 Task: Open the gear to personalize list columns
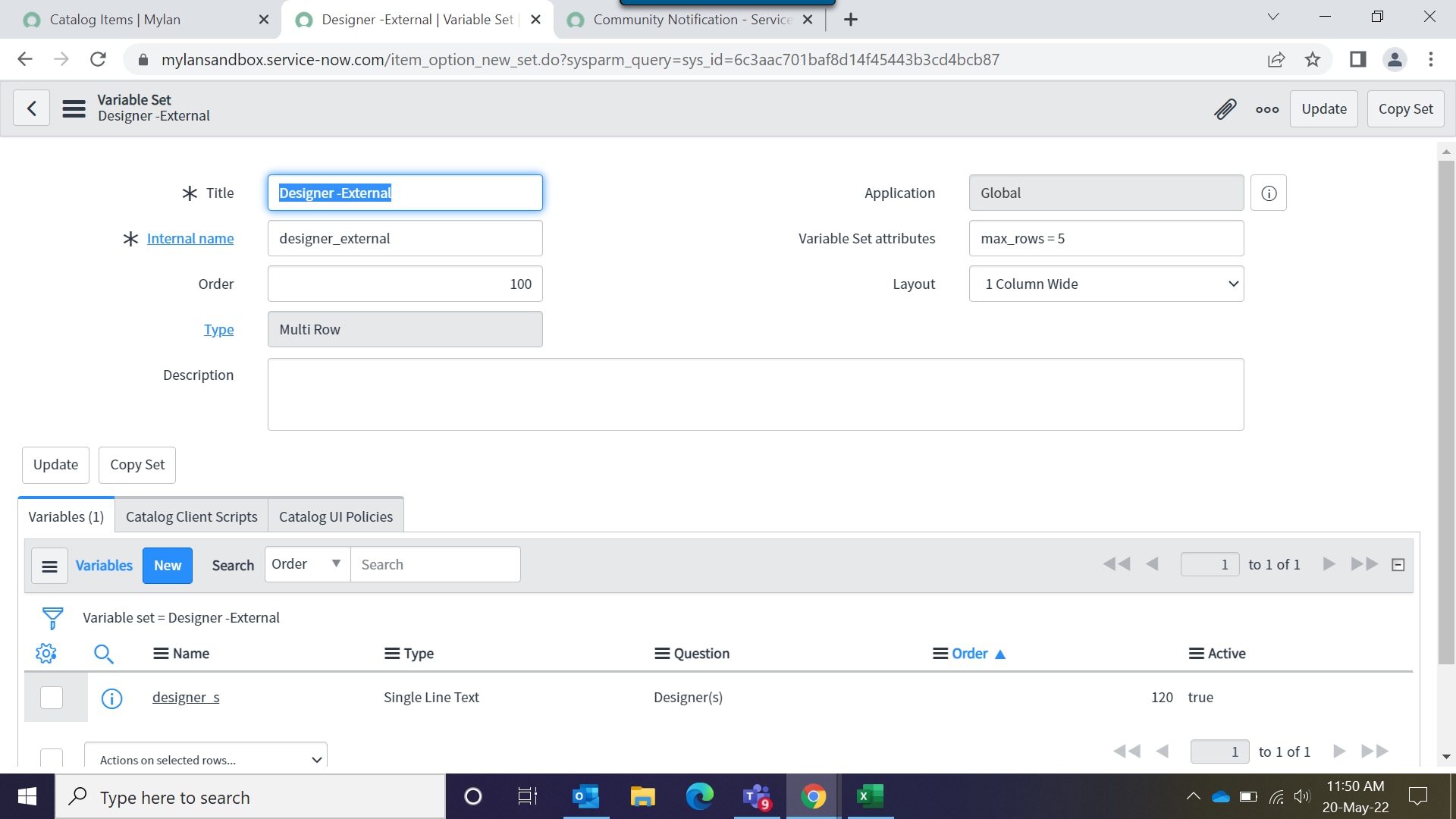45,653
